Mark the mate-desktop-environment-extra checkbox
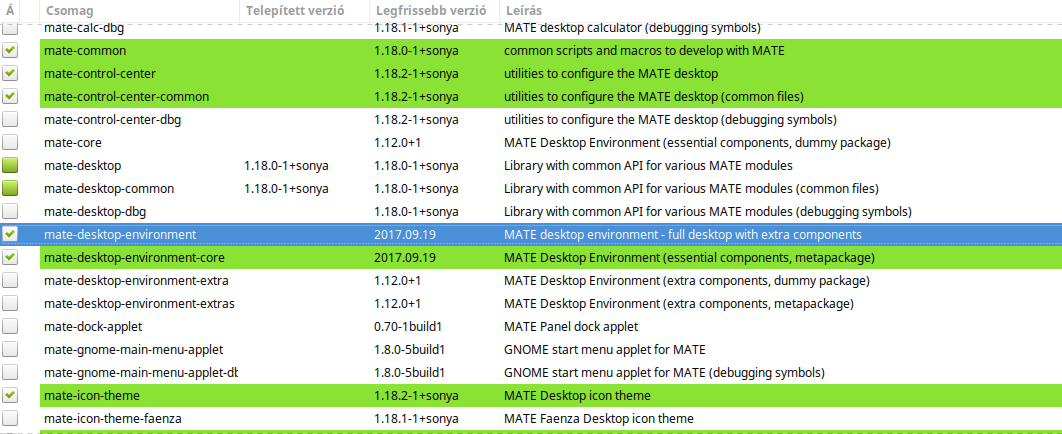 [10, 280]
